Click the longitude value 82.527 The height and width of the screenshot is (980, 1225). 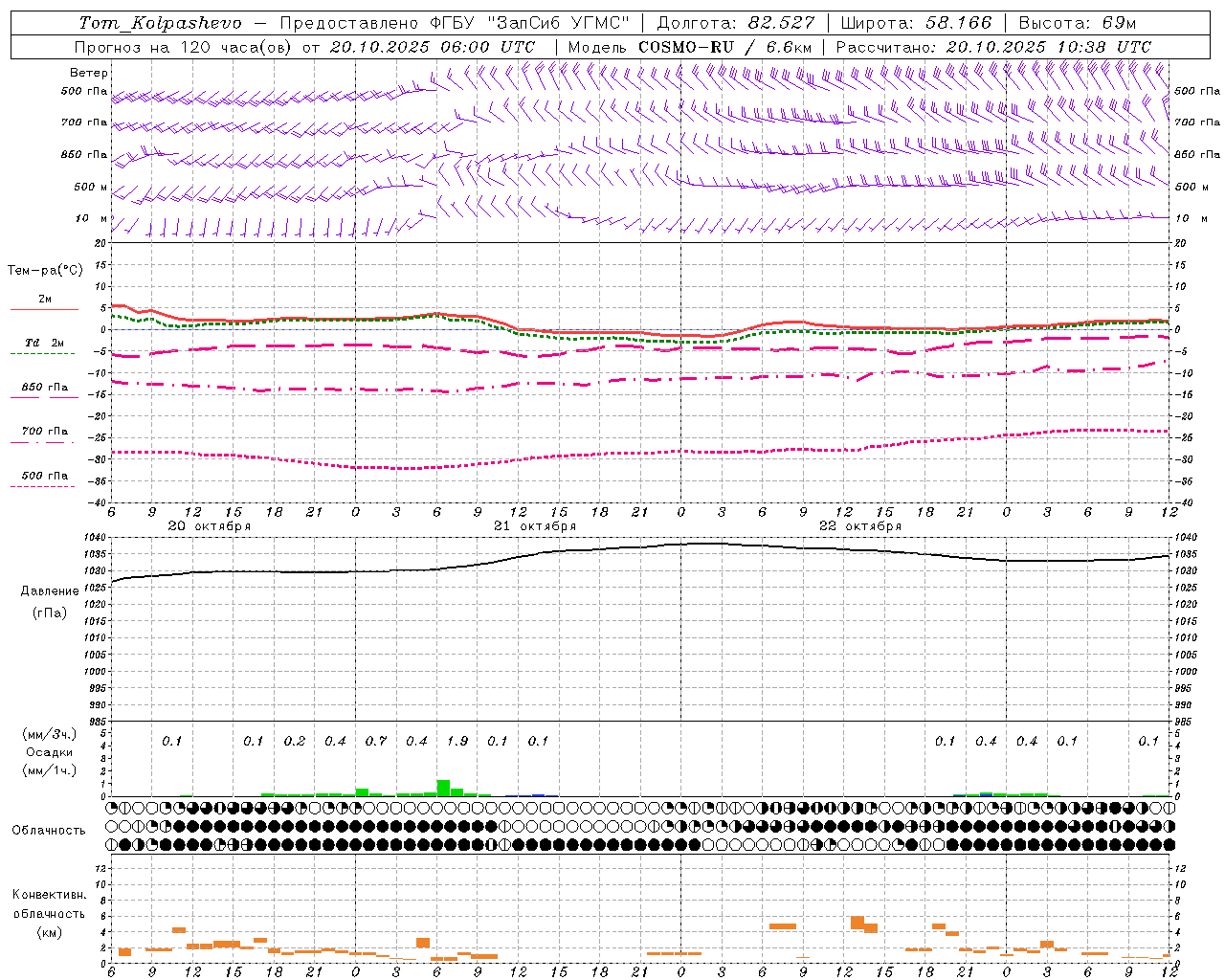coord(782,23)
